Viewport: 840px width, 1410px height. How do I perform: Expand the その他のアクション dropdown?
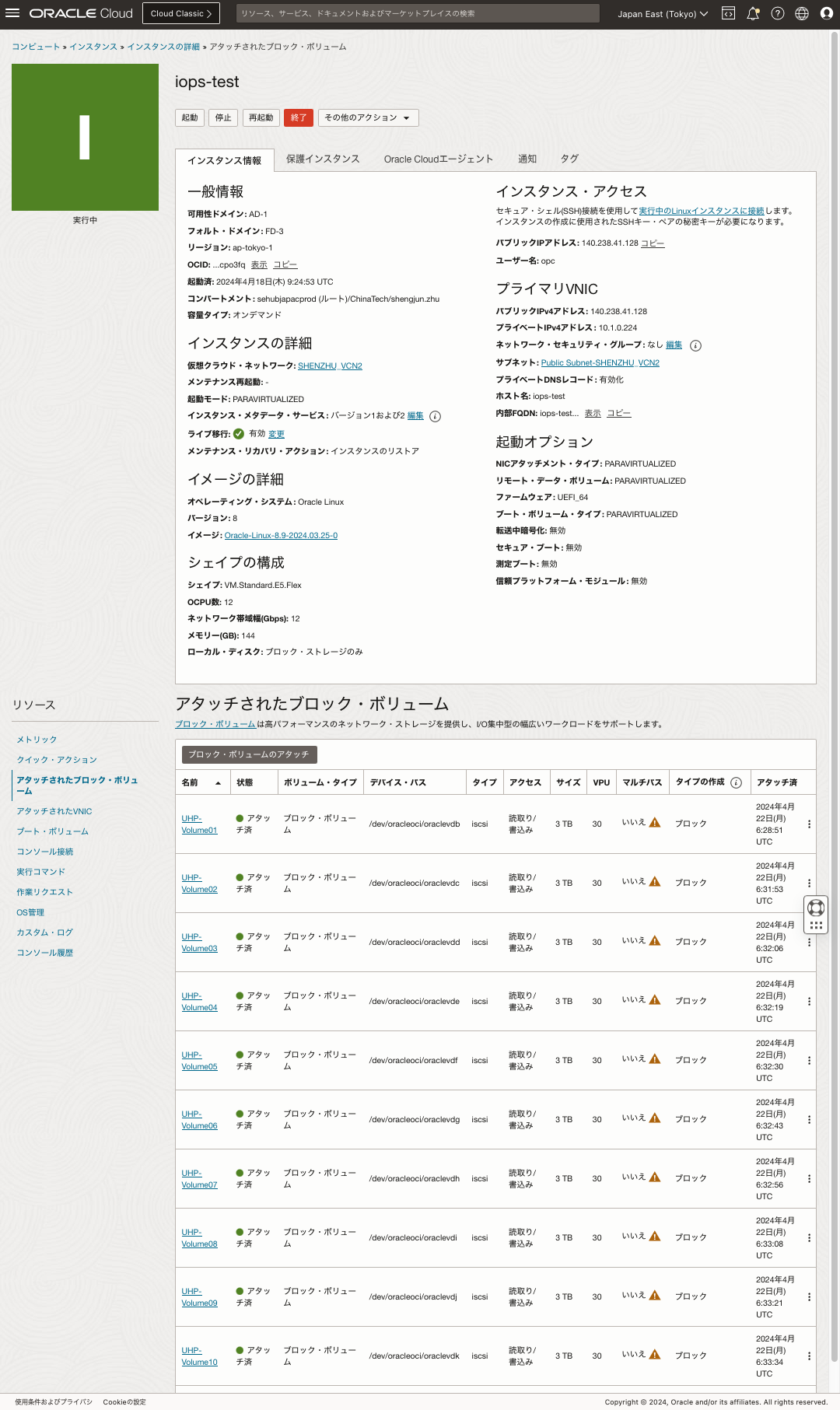(369, 117)
